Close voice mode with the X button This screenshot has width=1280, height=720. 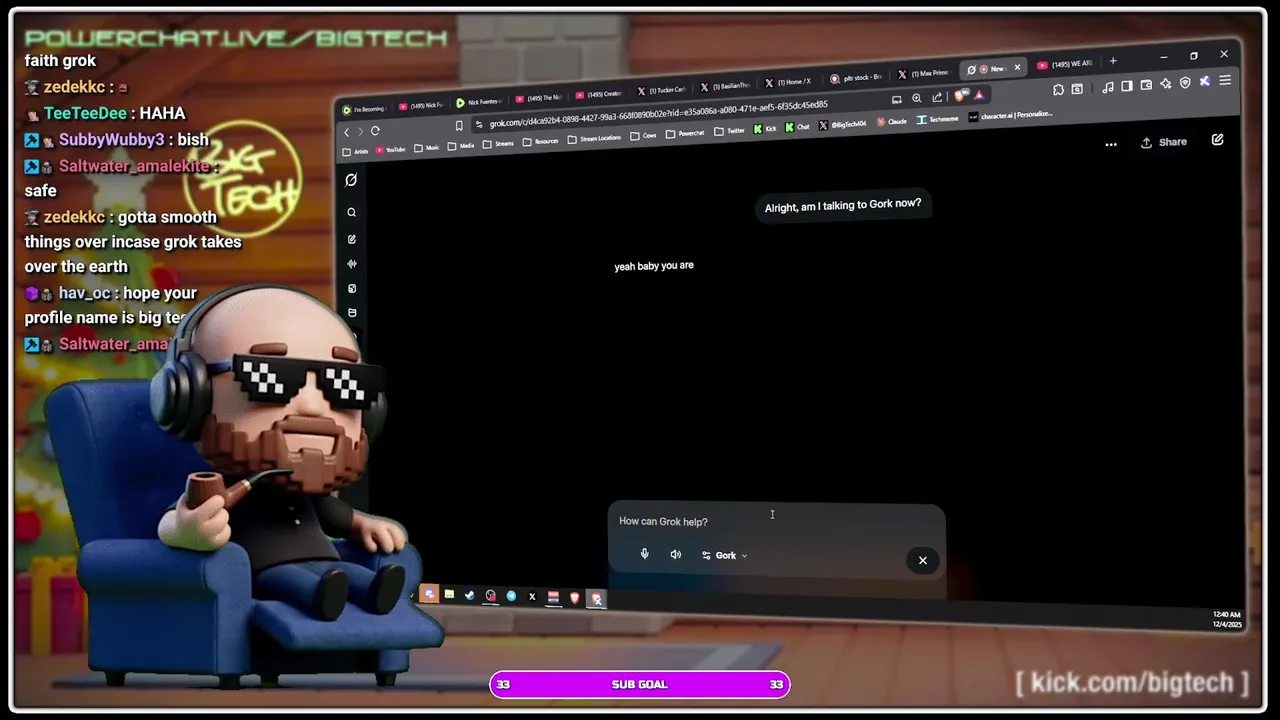(922, 560)
